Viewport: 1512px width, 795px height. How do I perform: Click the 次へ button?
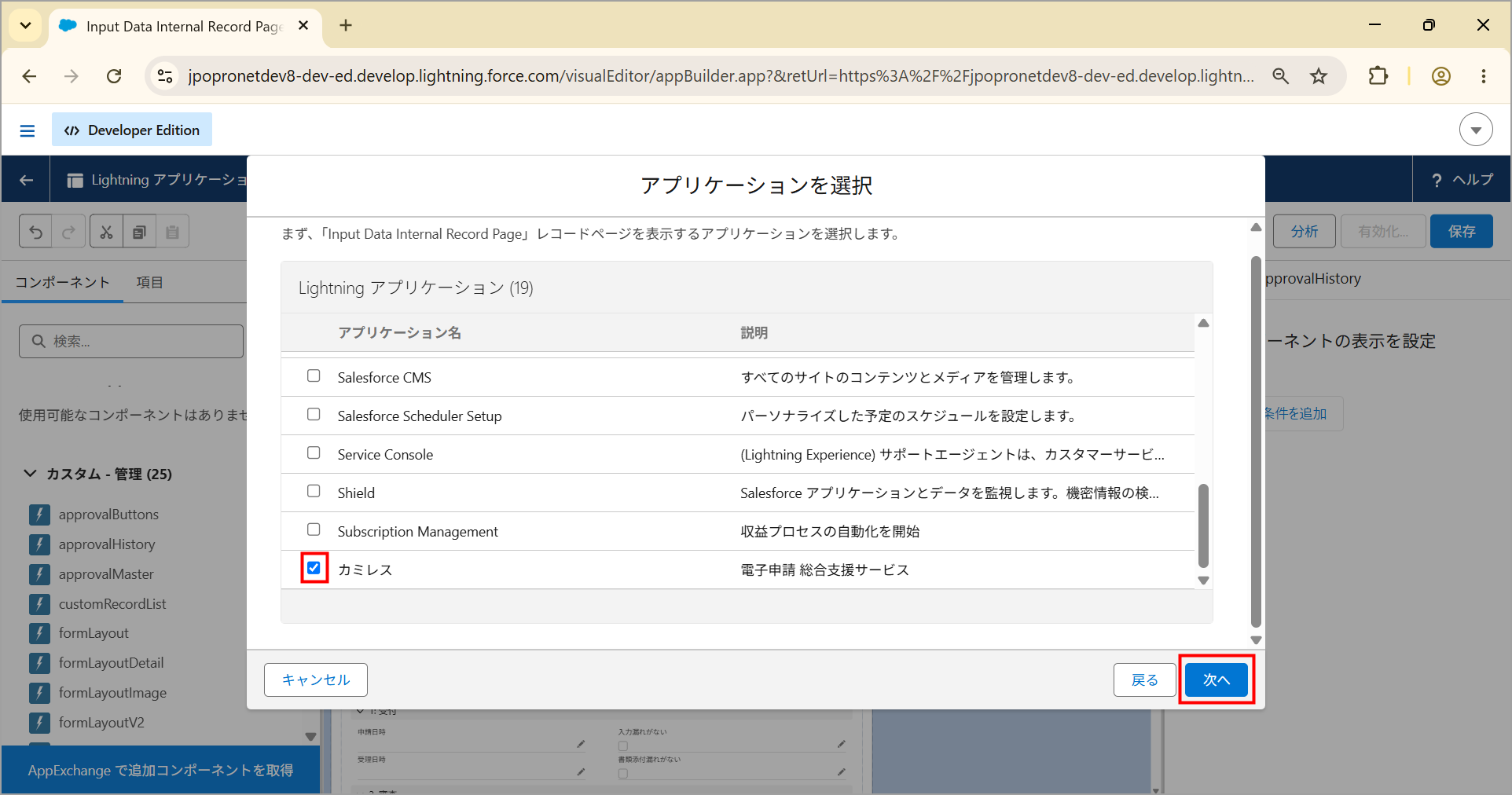pyautogui.click(x=1217, y=680)
